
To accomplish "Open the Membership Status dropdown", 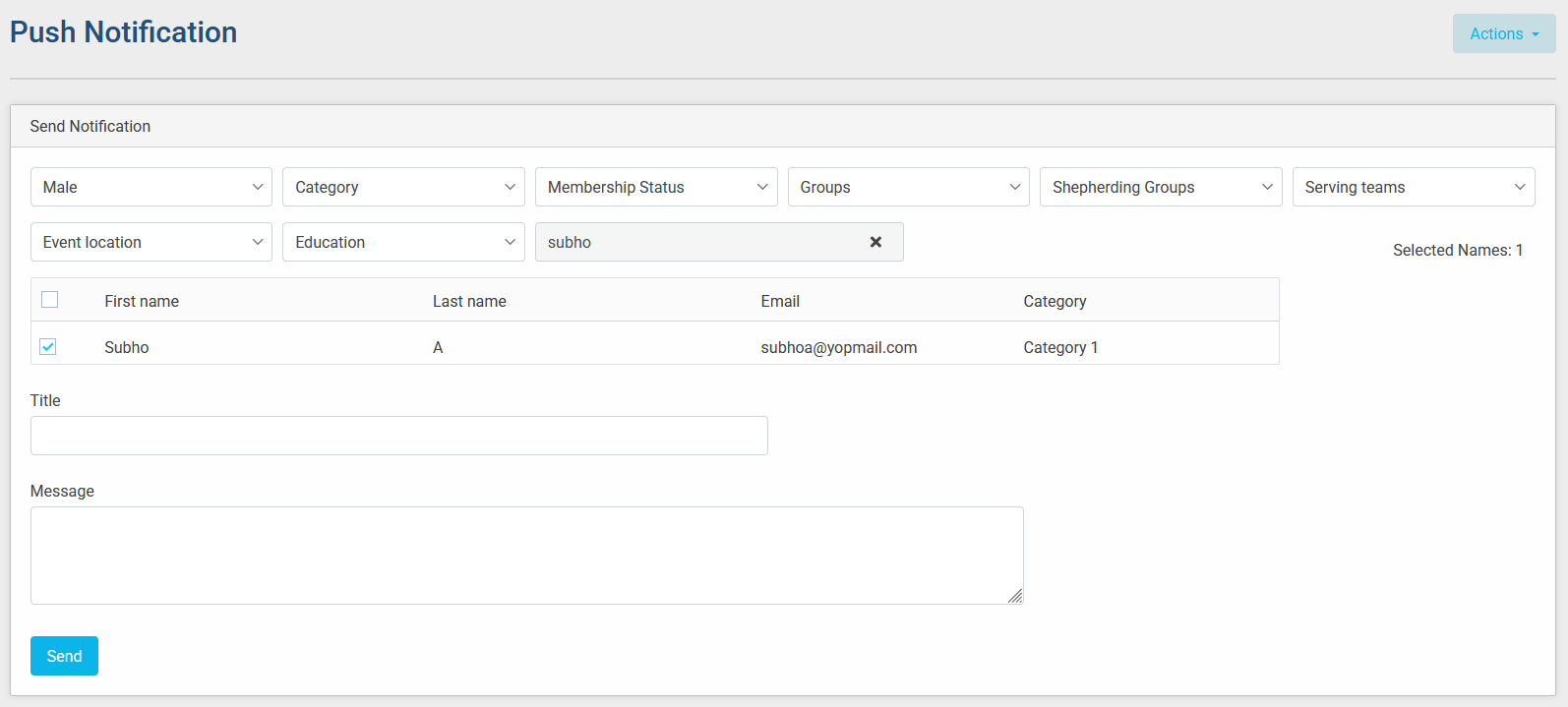I will coord(656,187).
